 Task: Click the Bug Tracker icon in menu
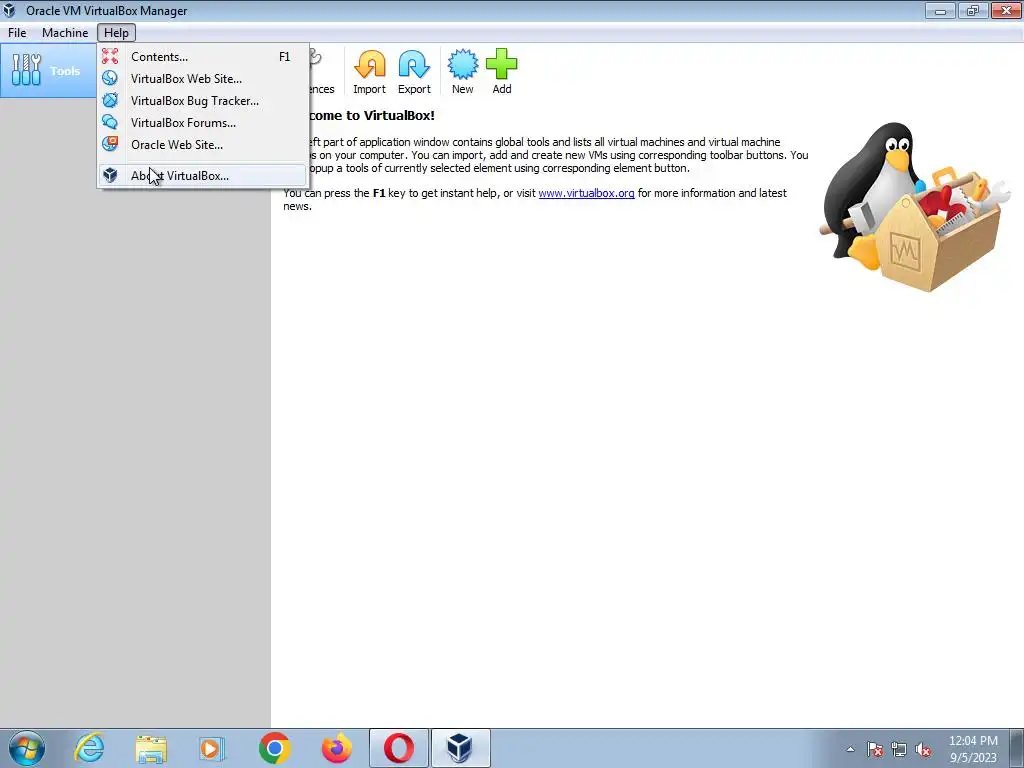coord(110,100)
